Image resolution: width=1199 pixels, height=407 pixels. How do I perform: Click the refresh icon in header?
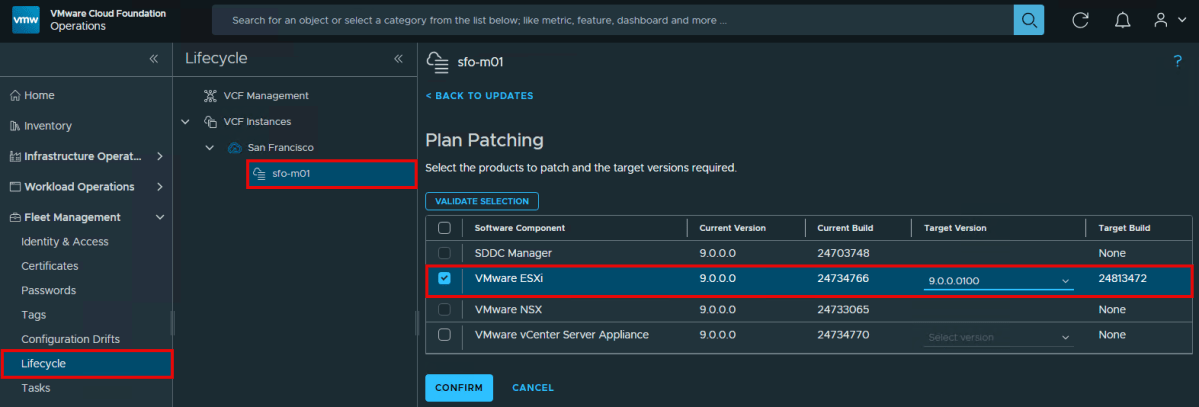coord(1080,20)
